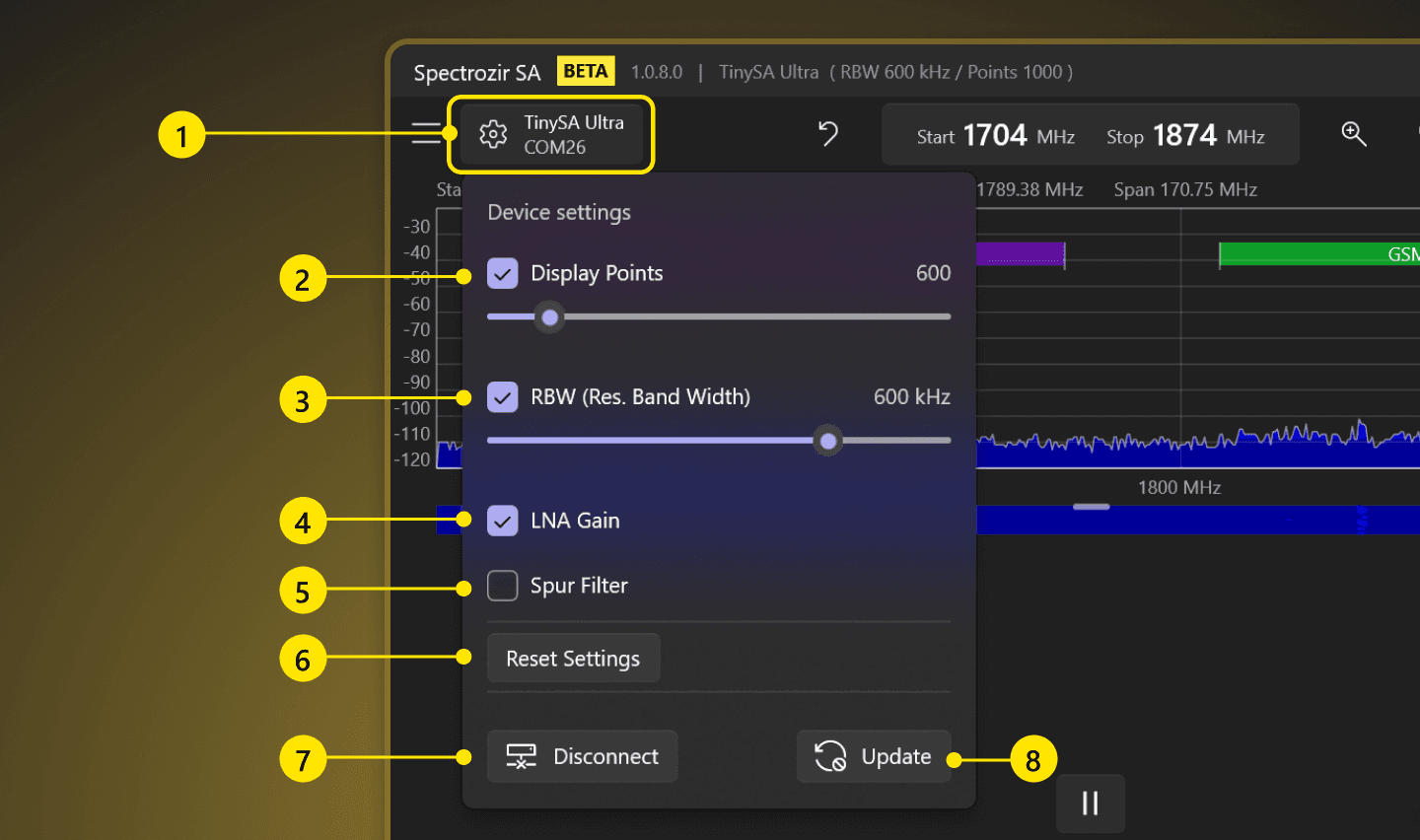The image size is (1420, 840).
Task: Click the RBW slider
Action: (719, 441)
